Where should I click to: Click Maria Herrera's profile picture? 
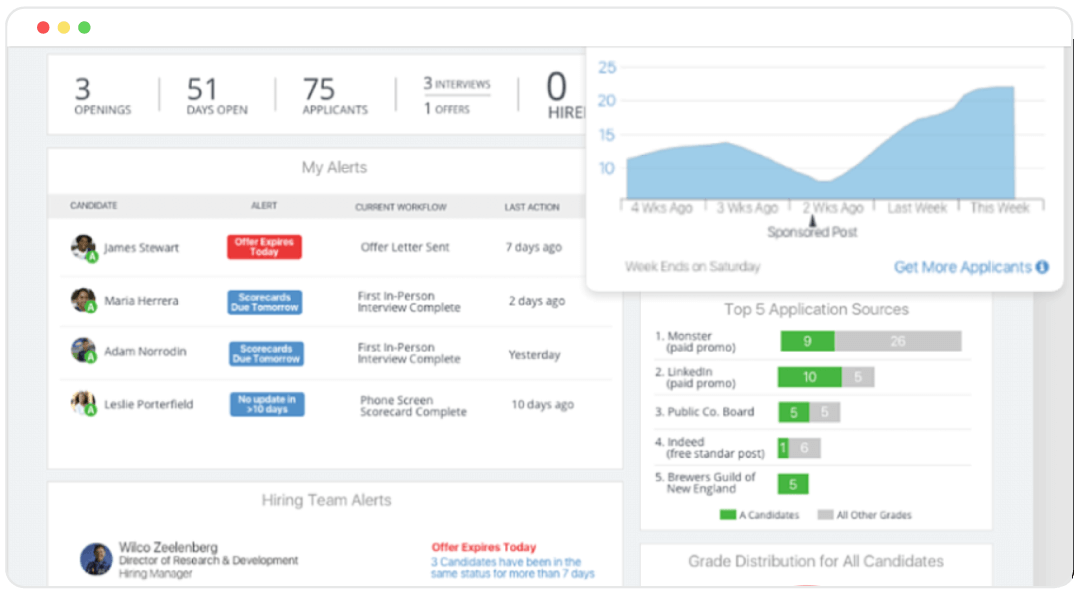[83, 300]
